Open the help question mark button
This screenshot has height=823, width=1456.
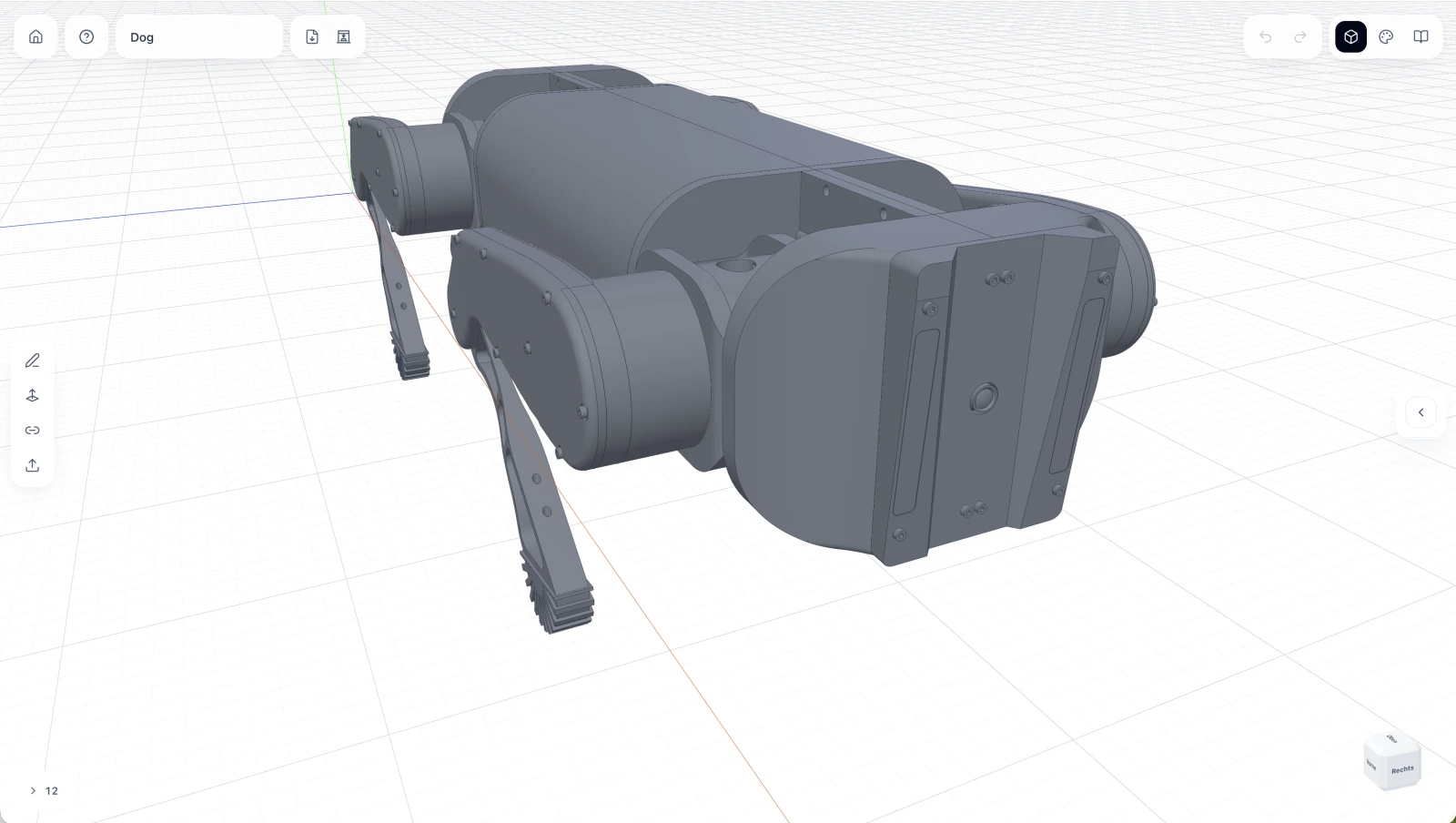click(86, 36)
